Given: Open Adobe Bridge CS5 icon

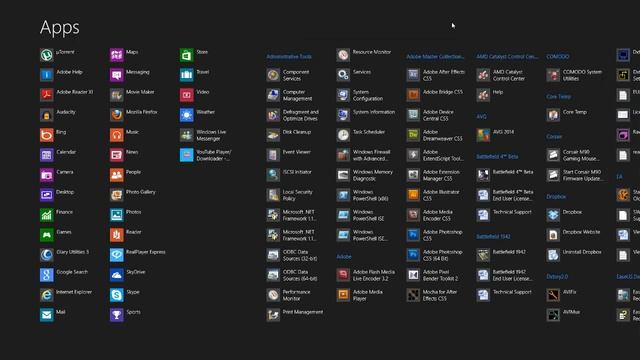Looking at the screenshot, I should pos(413,95).
